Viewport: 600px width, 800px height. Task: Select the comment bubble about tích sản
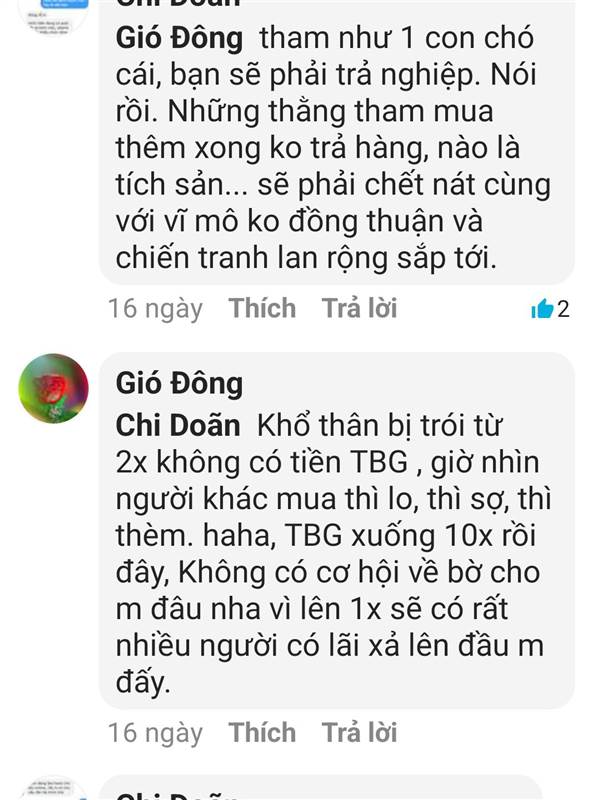pos(337,142)
